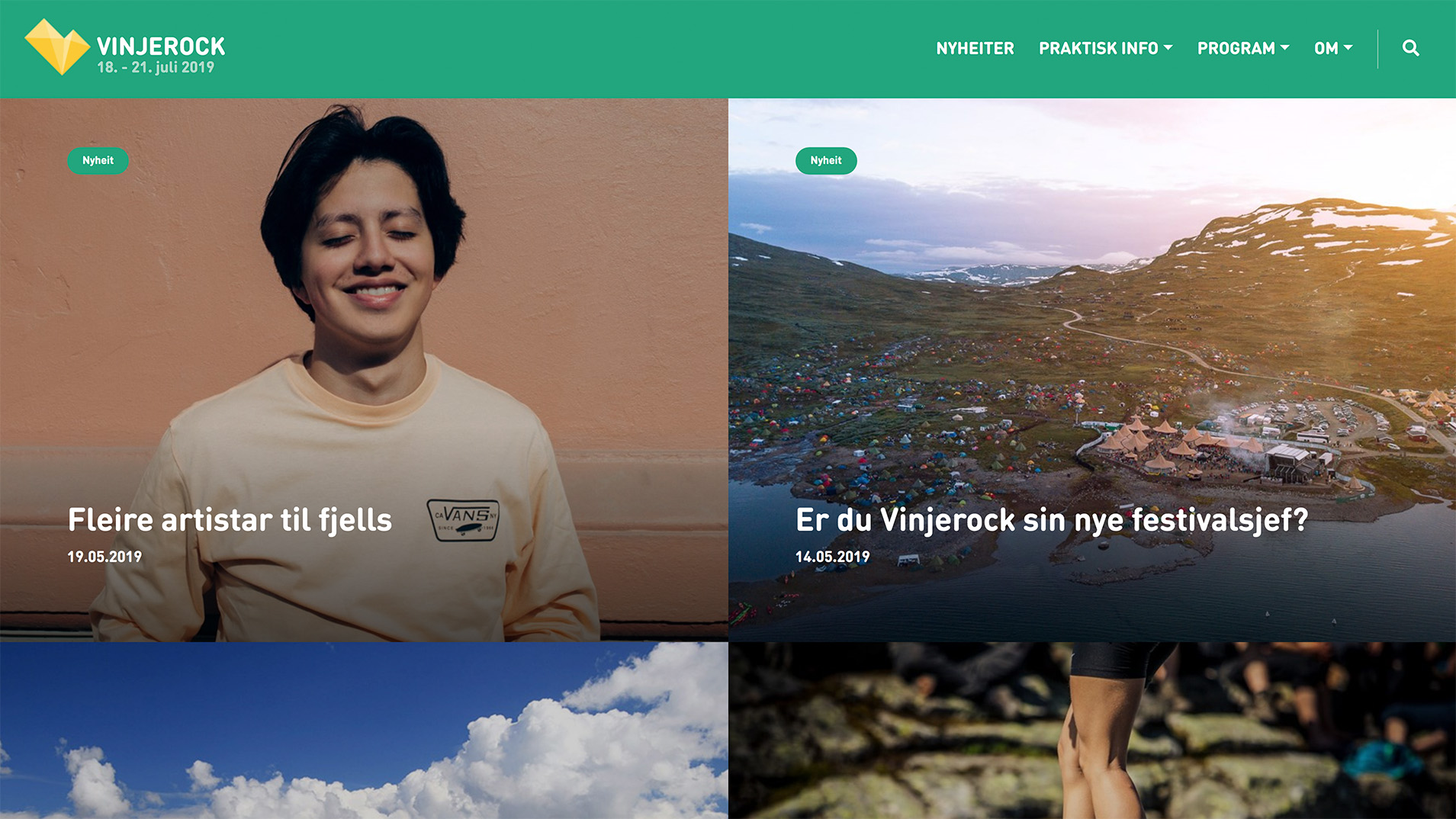Click the yellow diamond Vinjerock logo
Screen dimensions: 1456x819
pos(57,47)
